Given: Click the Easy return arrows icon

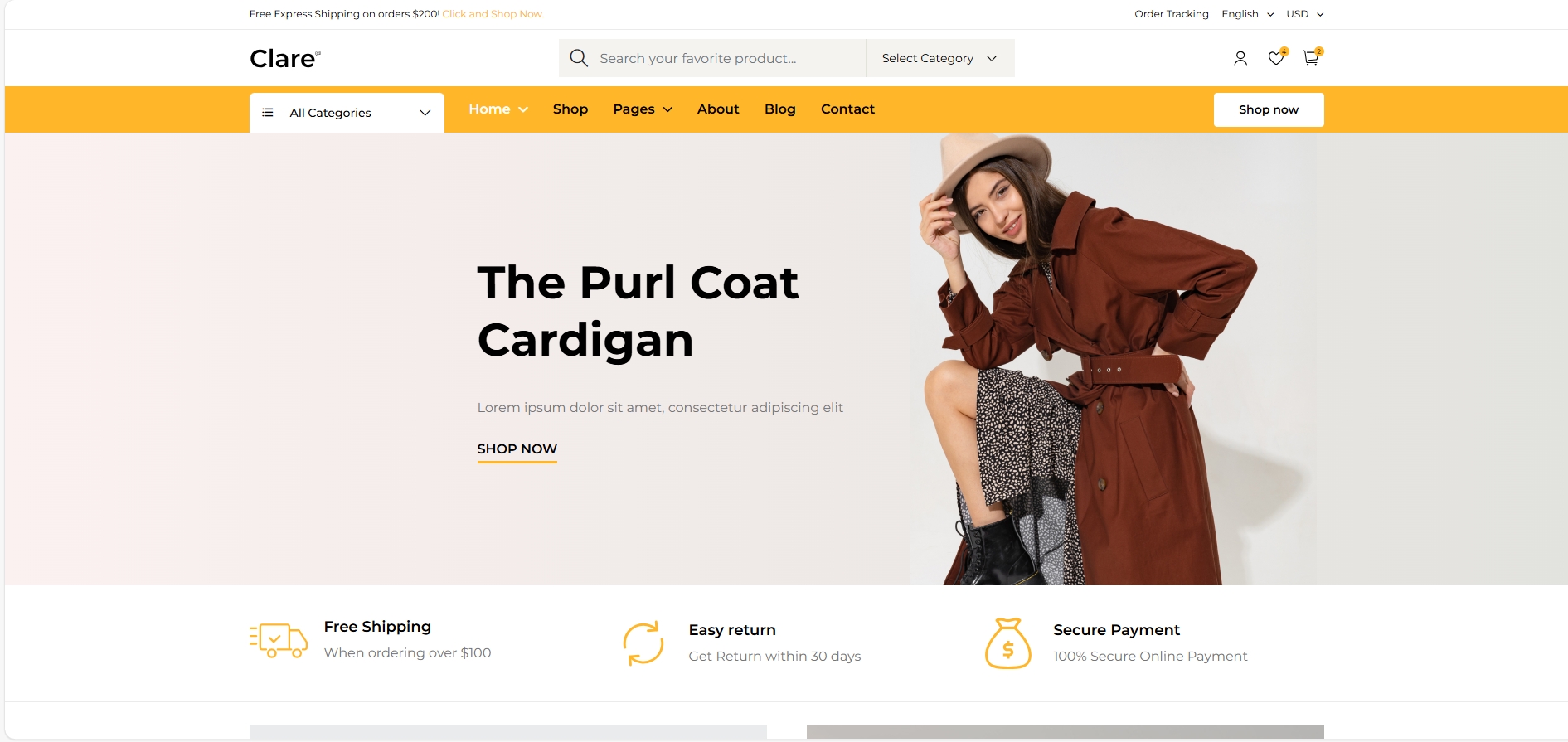Looking at the screenshot, I should pos(643,643).
